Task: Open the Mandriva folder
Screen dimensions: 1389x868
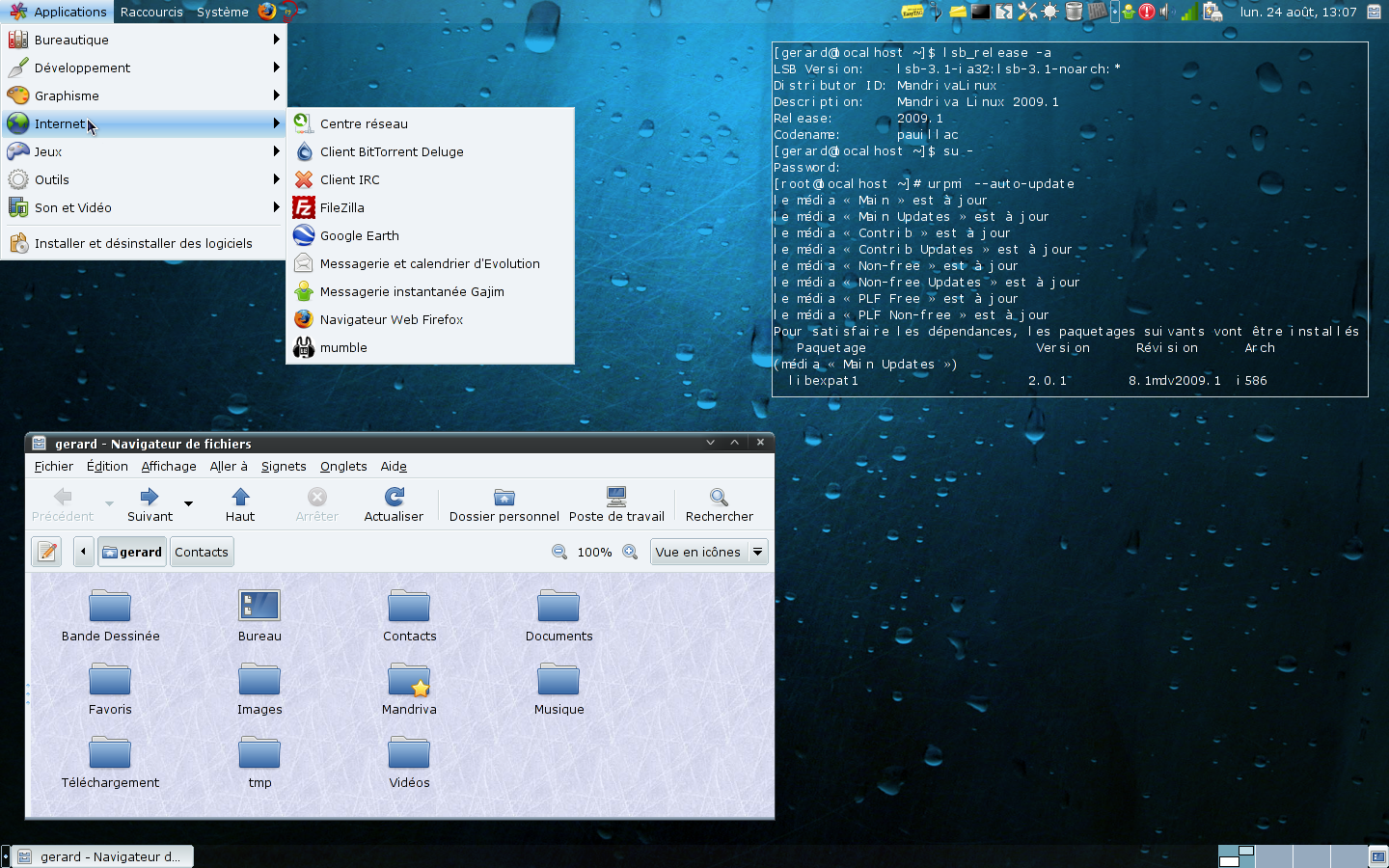Action: pos(409,682)
